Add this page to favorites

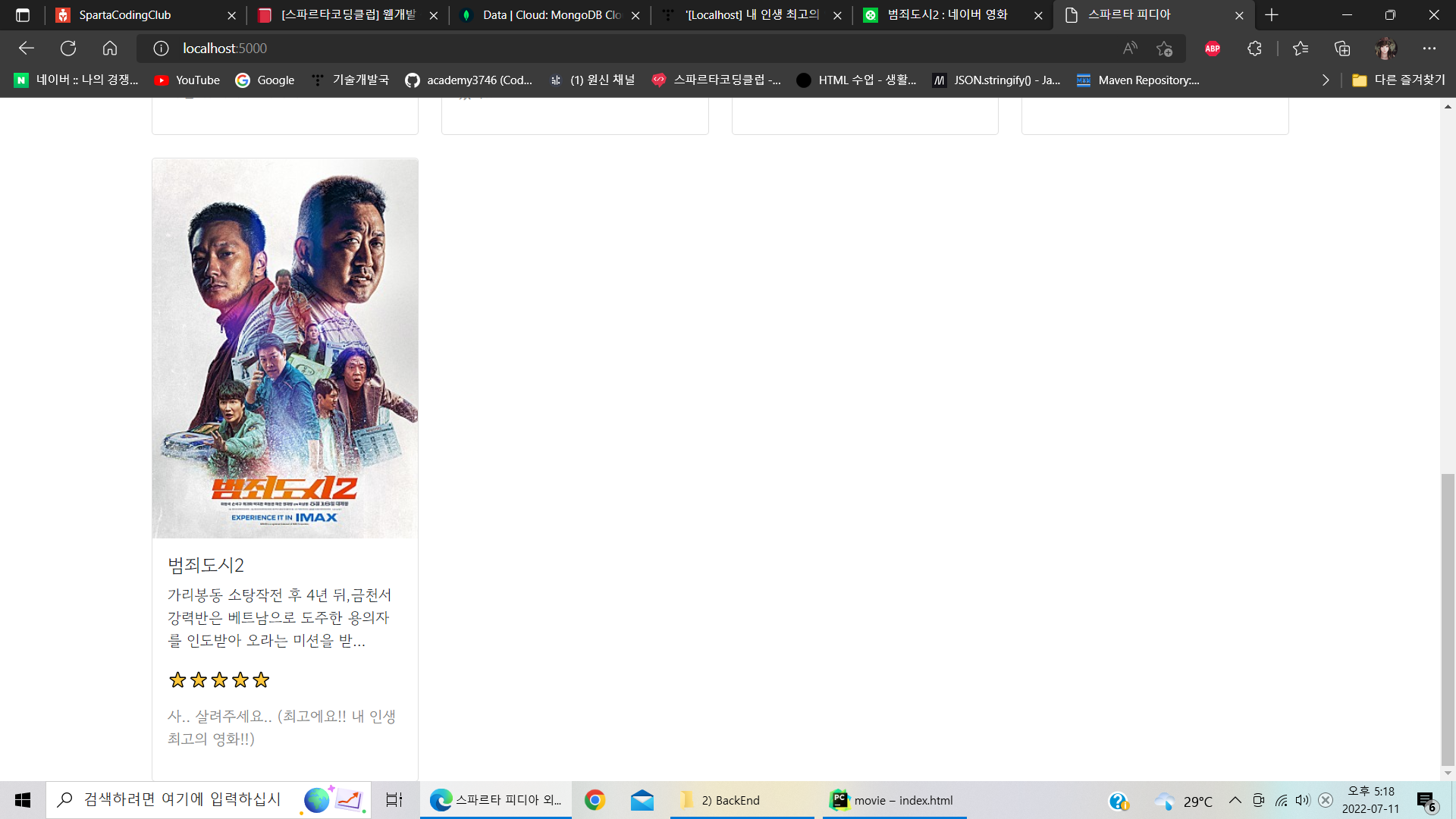pyautogui.click(x=1164, y=49)
